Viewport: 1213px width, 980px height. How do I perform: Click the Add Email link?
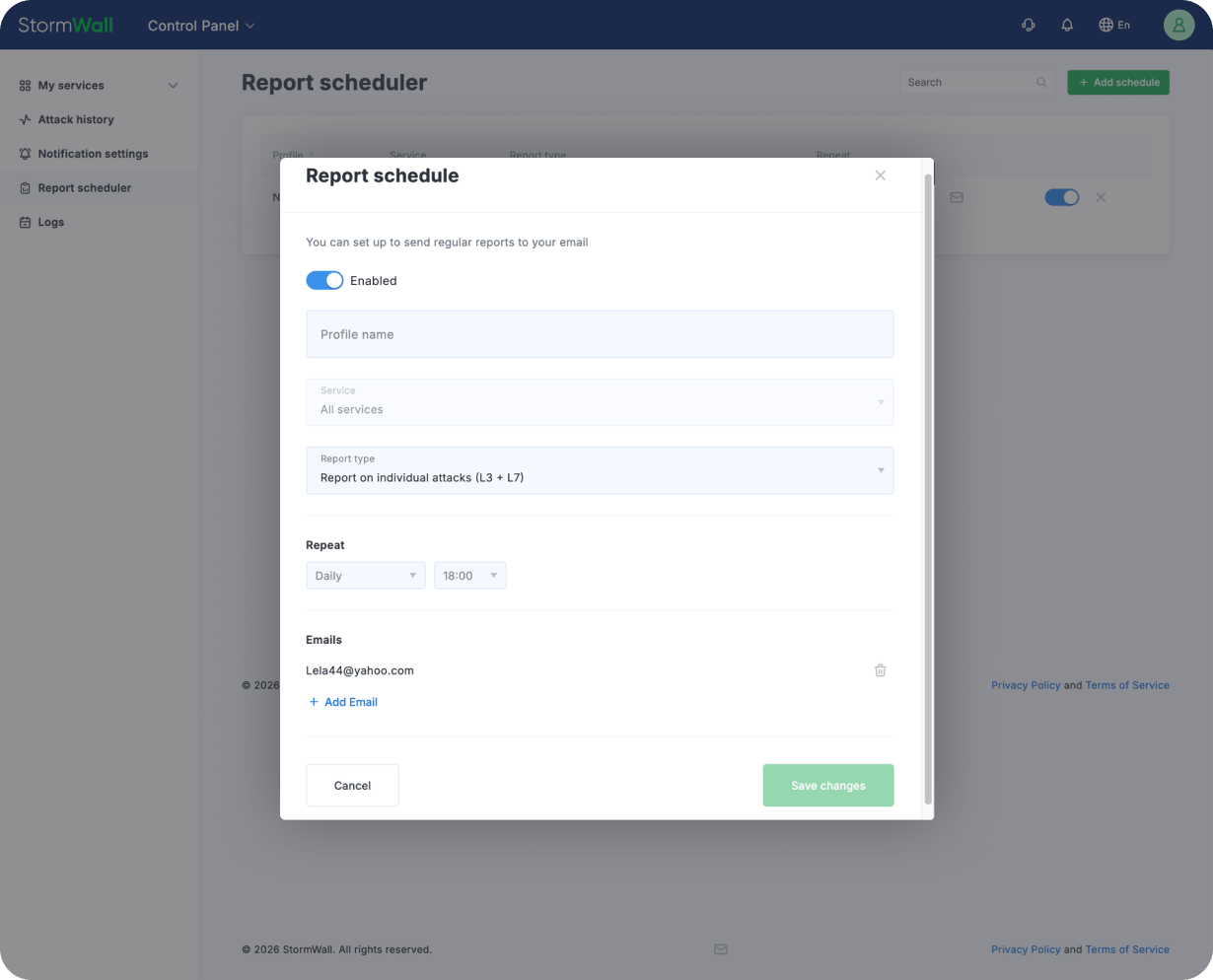click(x=343, y=702)
